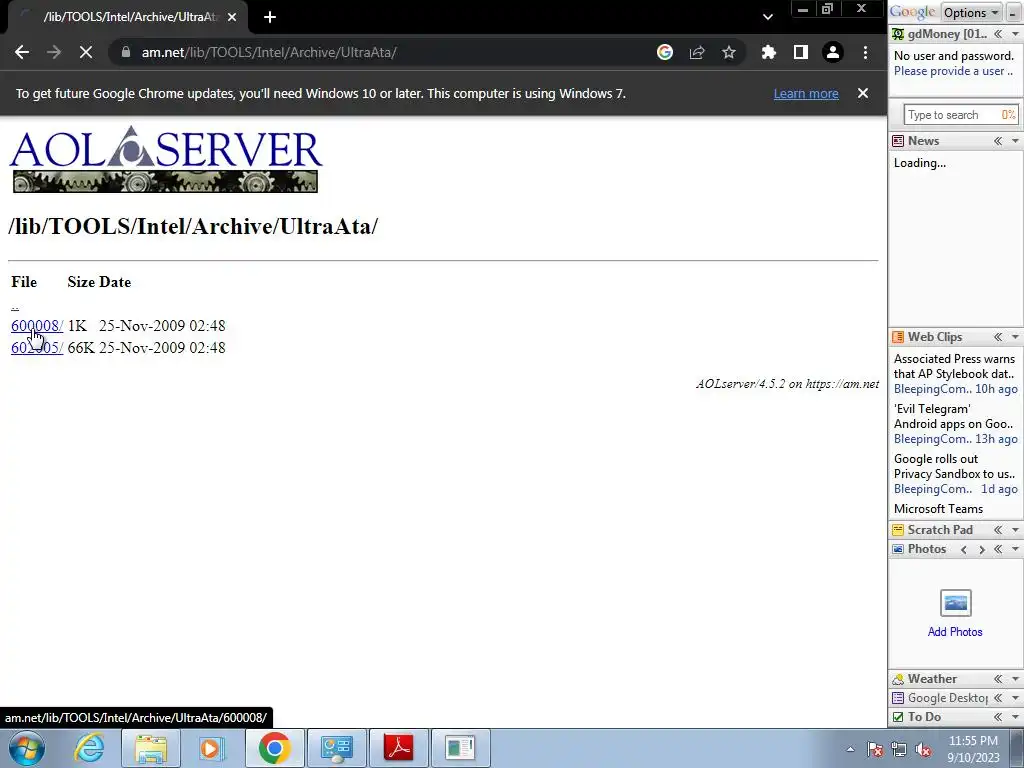Open the Microsoft Teams web clip
The image size is (1024, 768).
tap(938, 509)
